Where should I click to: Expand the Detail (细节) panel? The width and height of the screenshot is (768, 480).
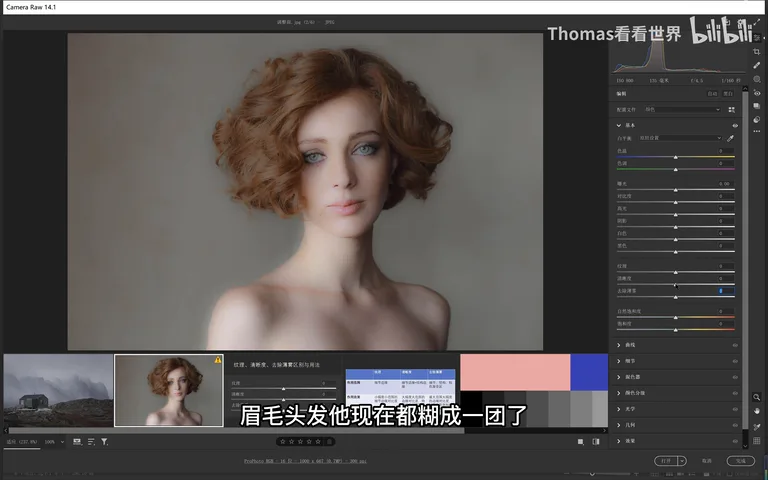click(619, 361)
